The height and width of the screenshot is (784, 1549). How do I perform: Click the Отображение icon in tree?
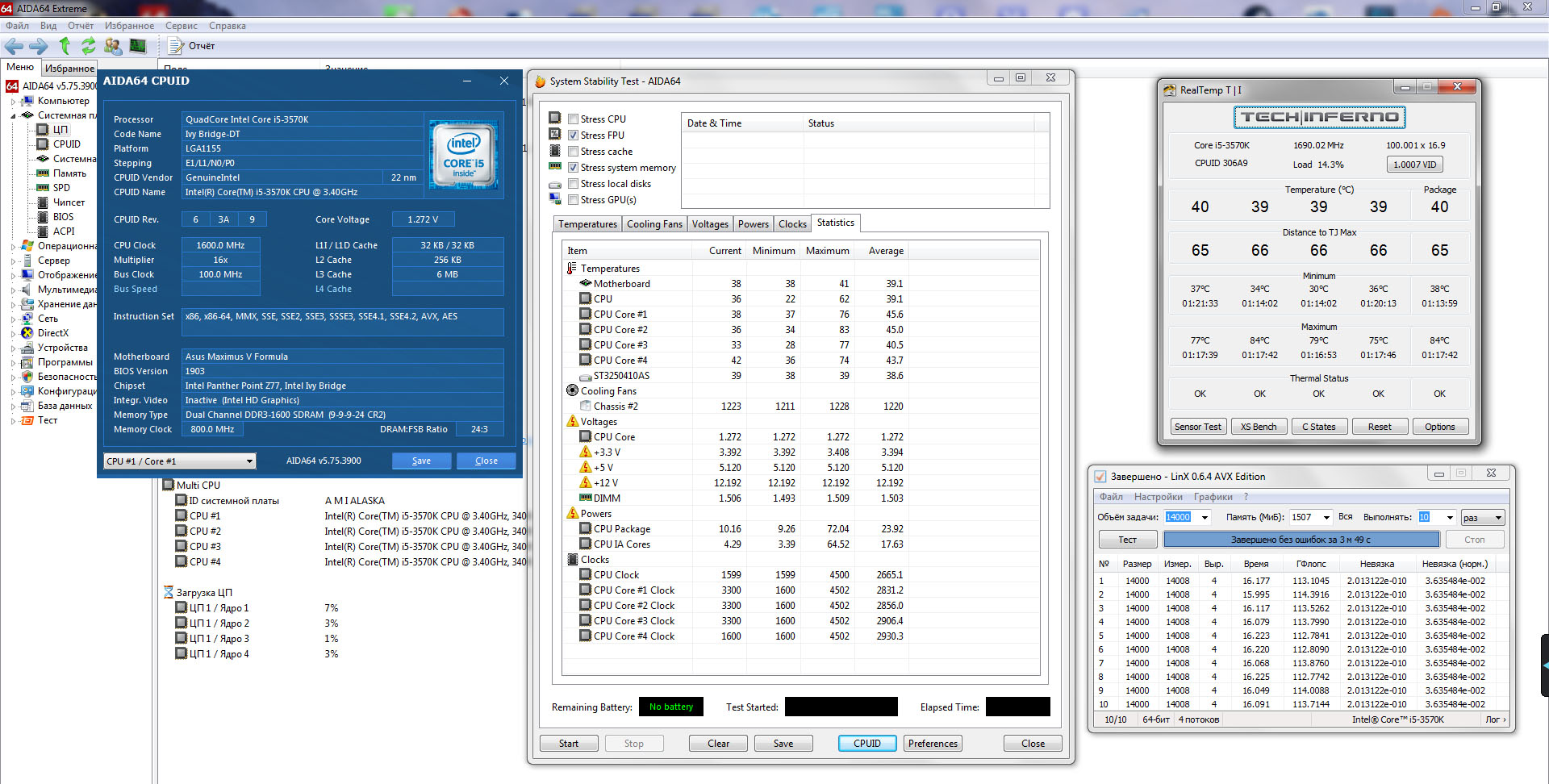27,275
